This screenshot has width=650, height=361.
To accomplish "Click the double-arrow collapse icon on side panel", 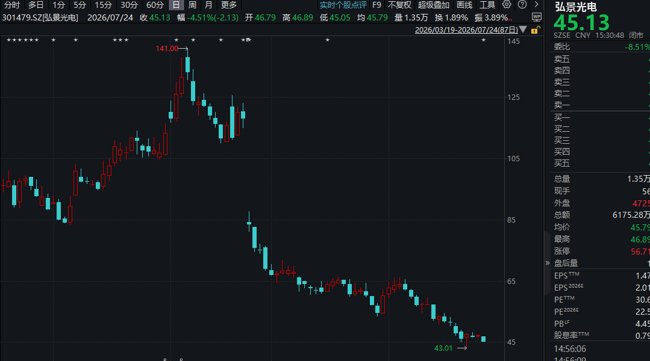I will tap(547, 263).
